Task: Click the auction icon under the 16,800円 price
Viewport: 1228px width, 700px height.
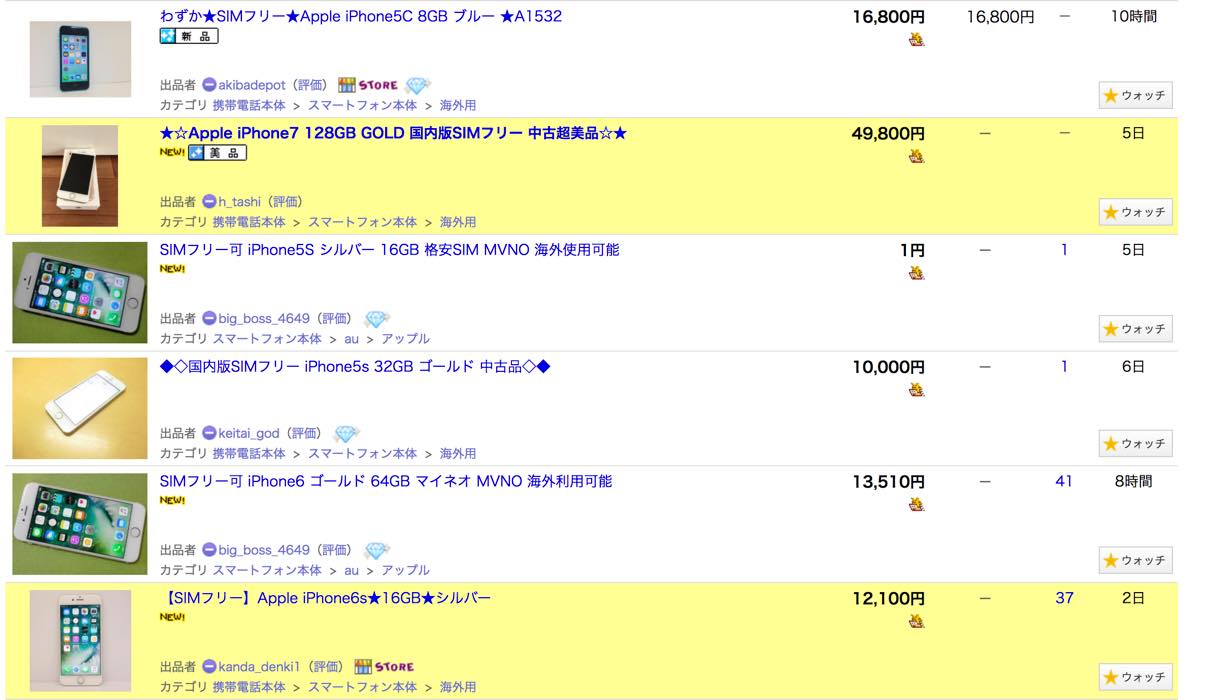Action: click(916, 40)
